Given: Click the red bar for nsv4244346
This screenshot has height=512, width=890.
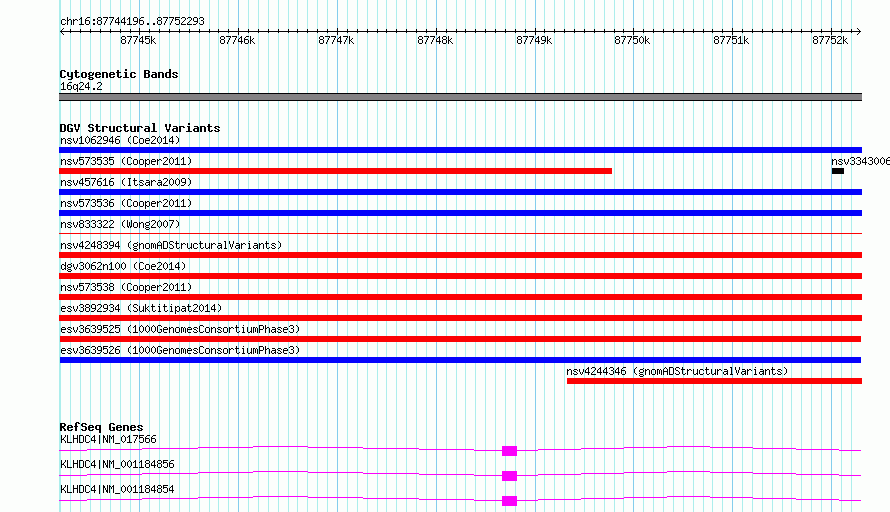Looking at the screenshot, I should (714, 381).
